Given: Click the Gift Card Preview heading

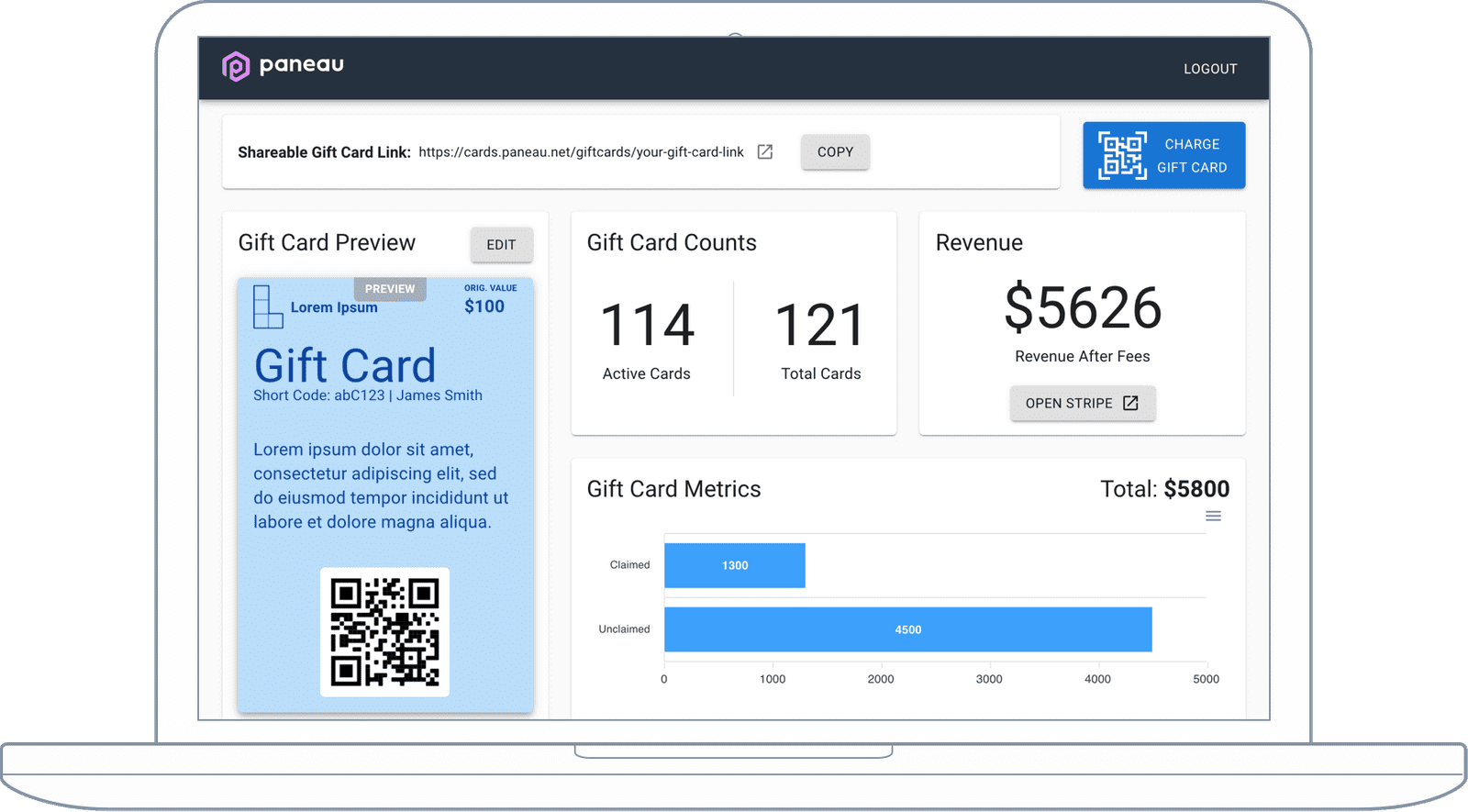Looking at the screenshot, I should point(327,242).
